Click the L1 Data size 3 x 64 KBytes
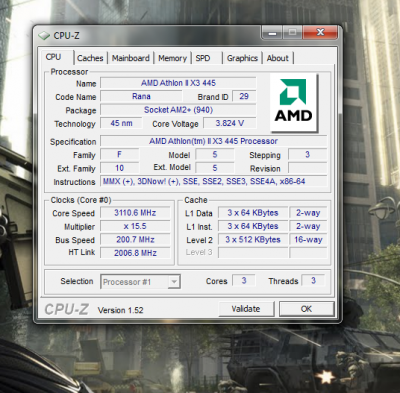The width and height of the screenshot is (400, 393). tap(253, 213)
